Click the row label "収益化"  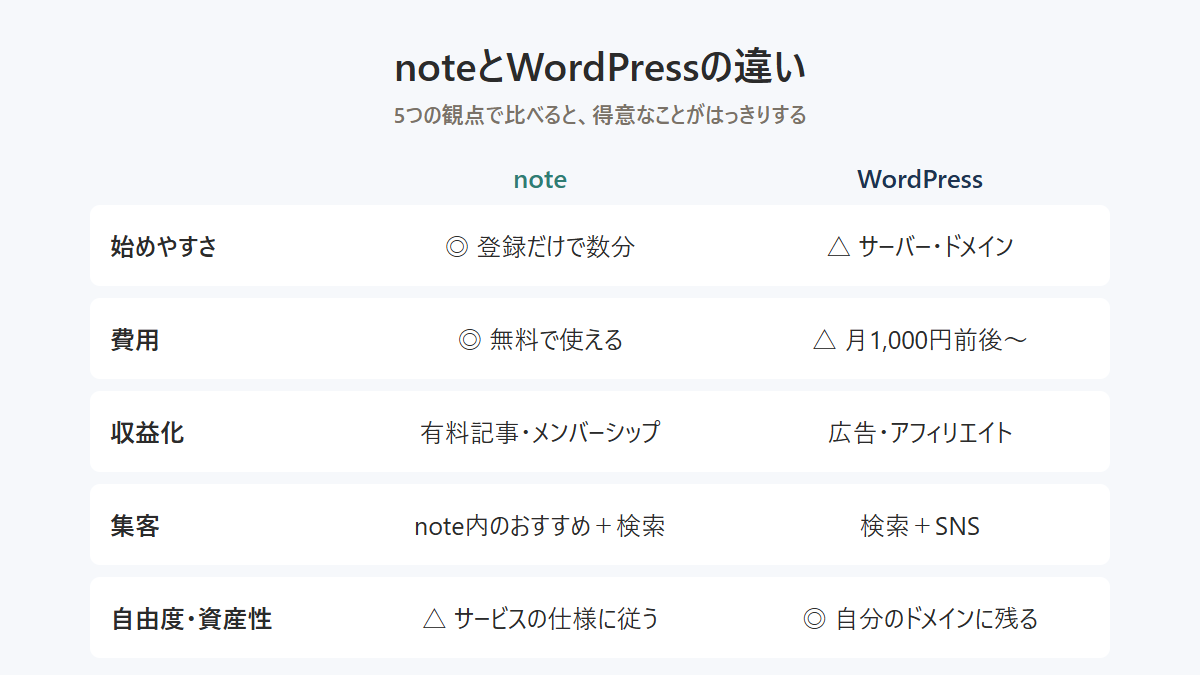[x=147, y=432]
